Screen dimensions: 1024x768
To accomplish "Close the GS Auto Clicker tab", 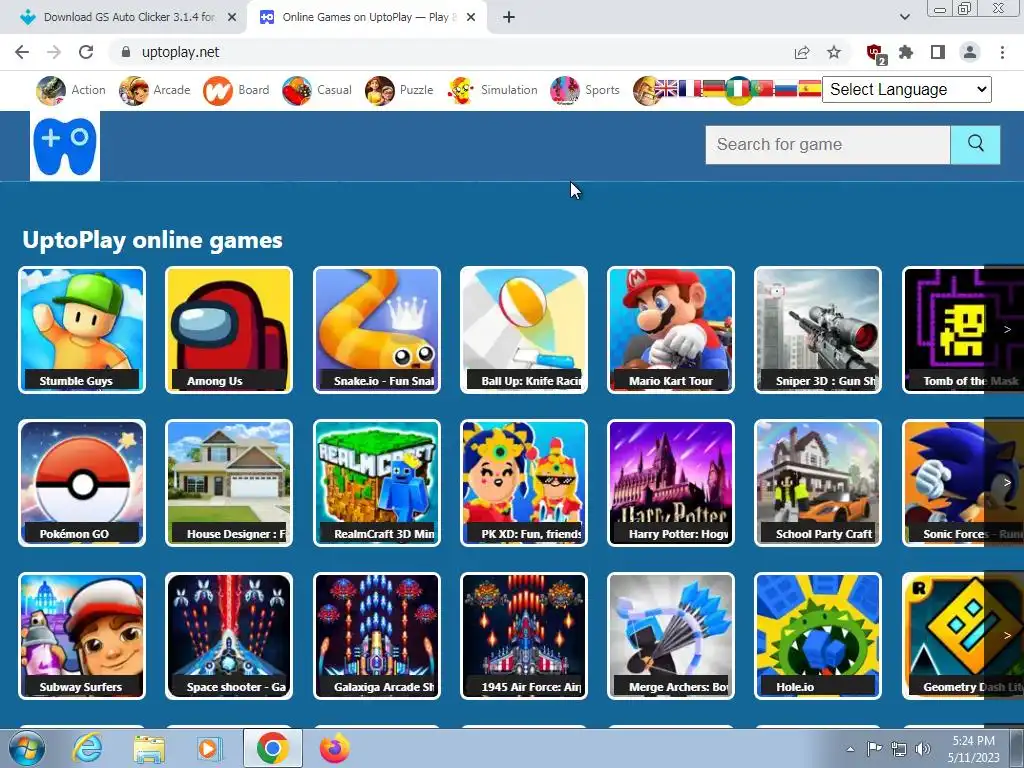I will pos(232,18).
